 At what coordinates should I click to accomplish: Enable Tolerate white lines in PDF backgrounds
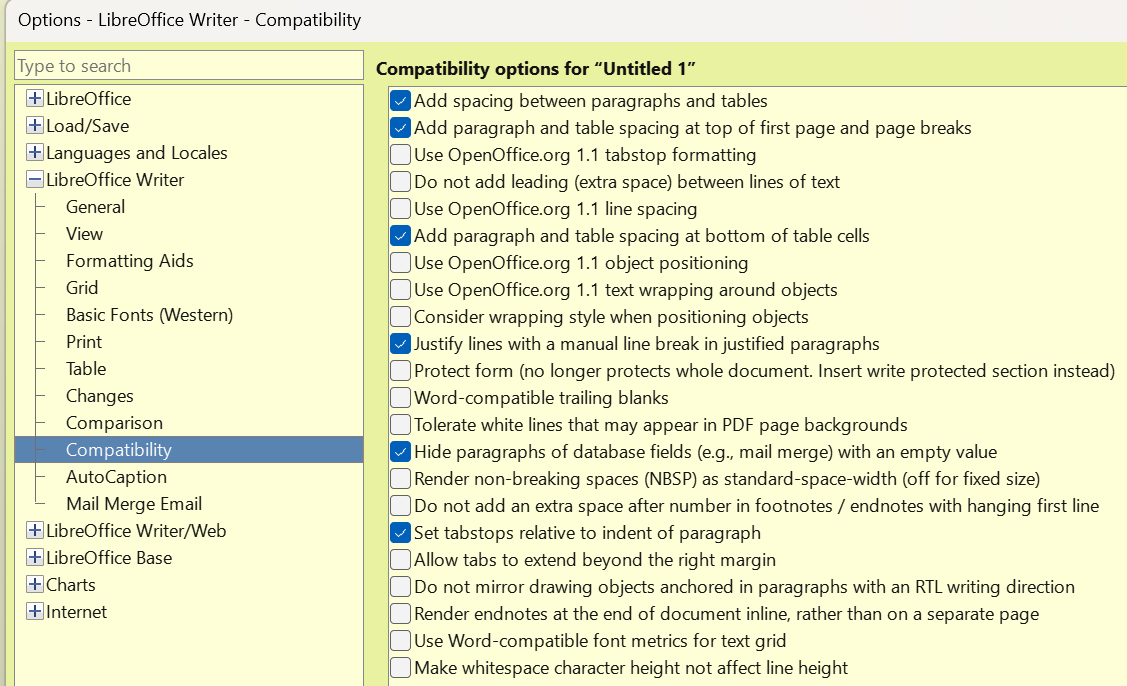(x=400, y=425)
